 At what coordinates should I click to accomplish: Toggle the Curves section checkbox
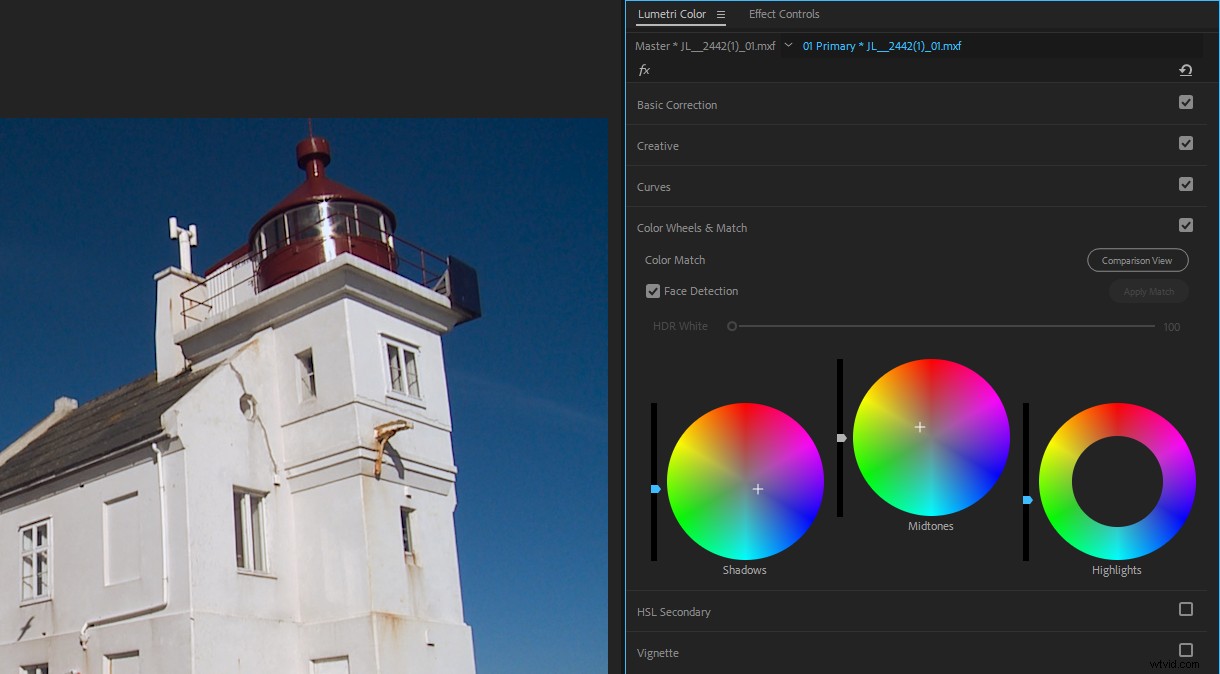[1186, 184]
